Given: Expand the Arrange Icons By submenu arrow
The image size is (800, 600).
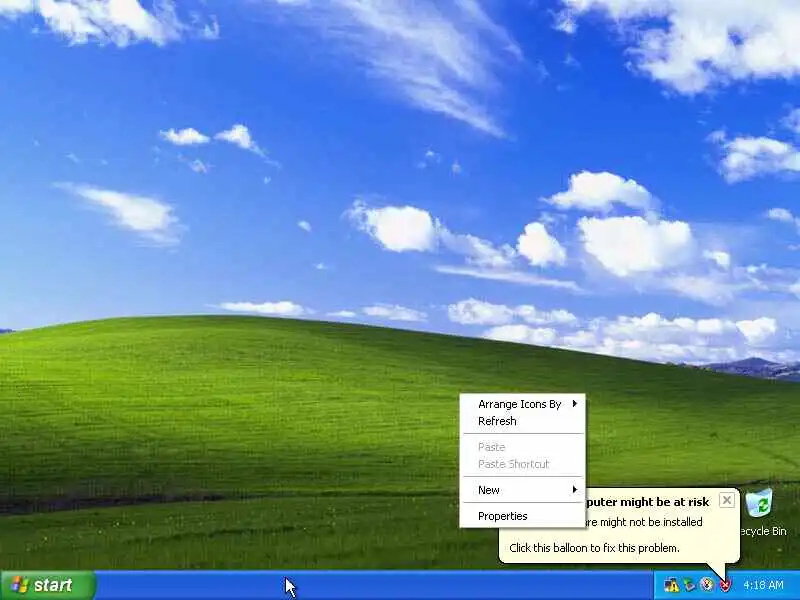Looking at the screenshot, I should tap(575, 404).
